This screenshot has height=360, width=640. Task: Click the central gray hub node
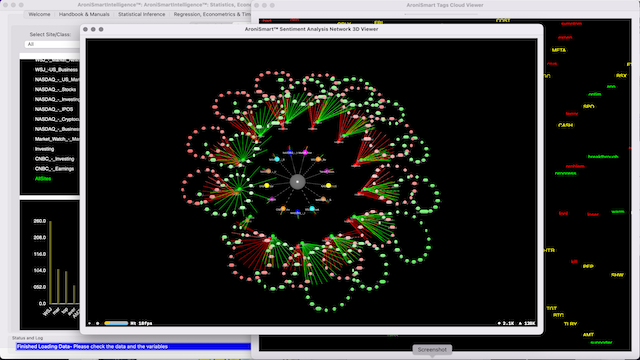[298, 182]
